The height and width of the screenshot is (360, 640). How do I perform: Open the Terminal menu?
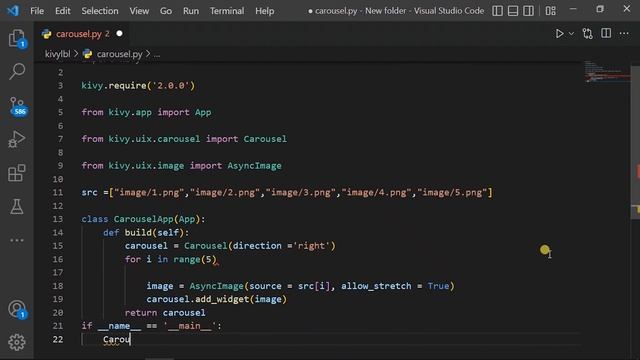[227, 11]
